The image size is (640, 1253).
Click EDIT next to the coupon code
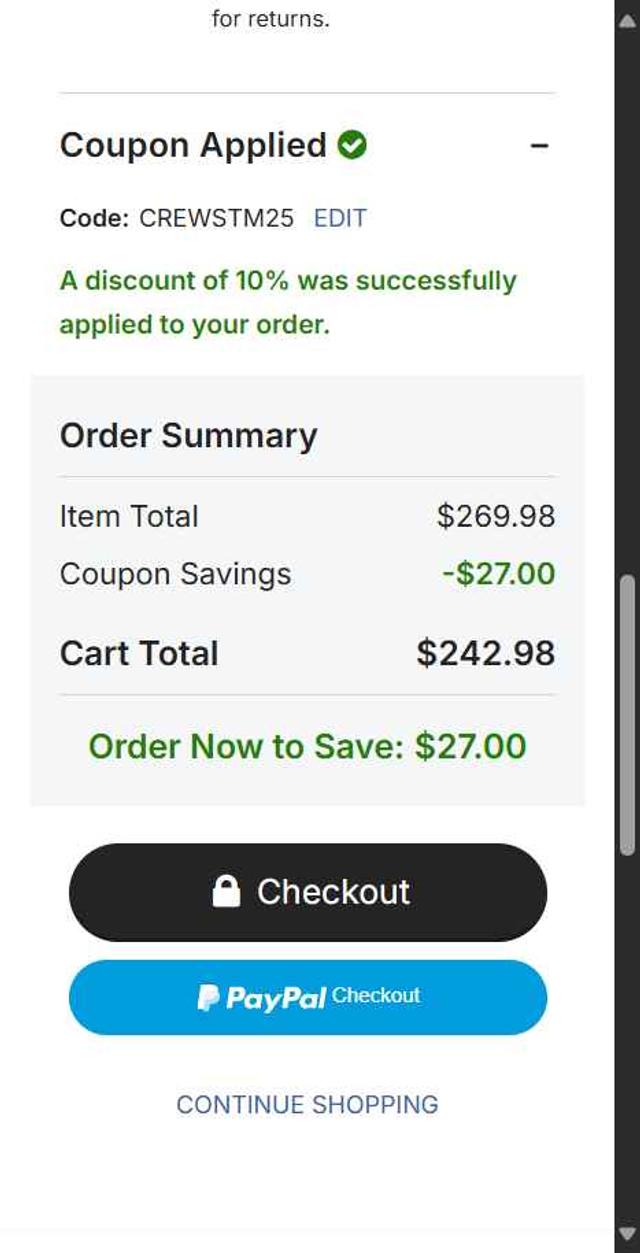coord(340,218)
